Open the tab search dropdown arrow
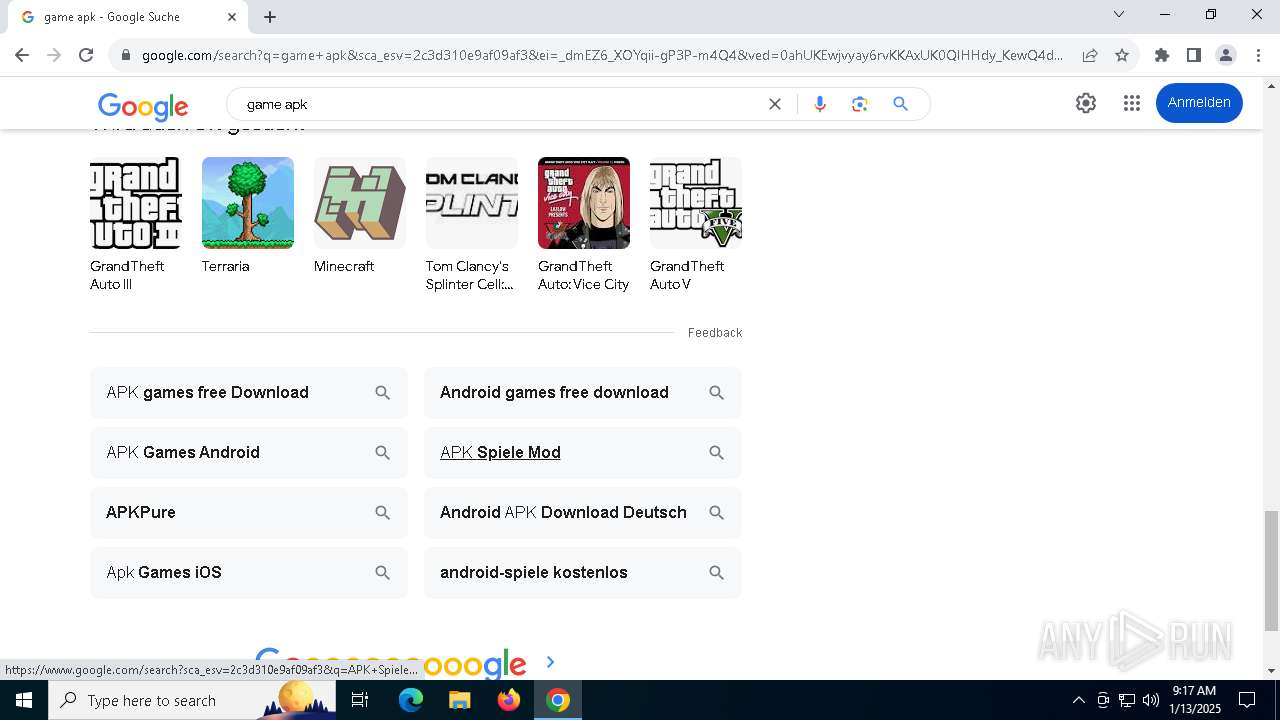This screenshot has height=720, width=1280. [x=1119, y=15]
